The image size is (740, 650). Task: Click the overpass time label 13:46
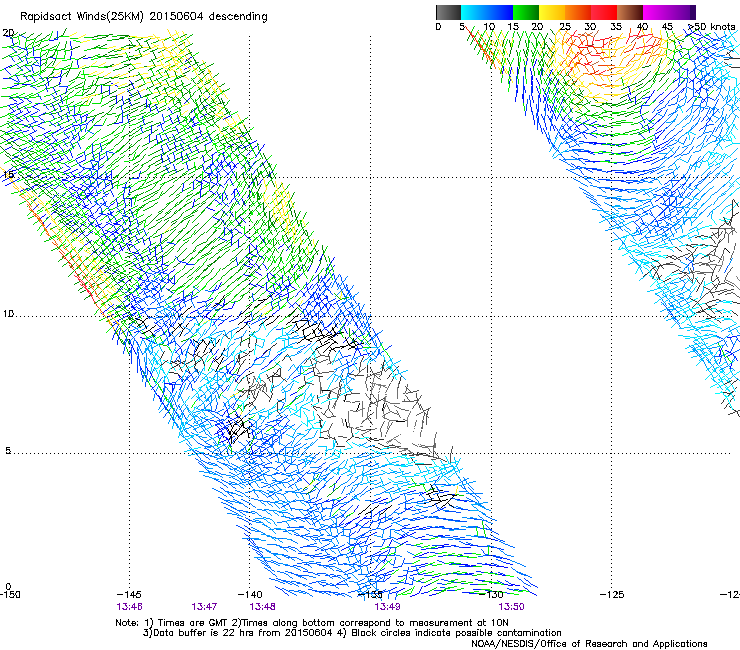(x=129, y=607)
